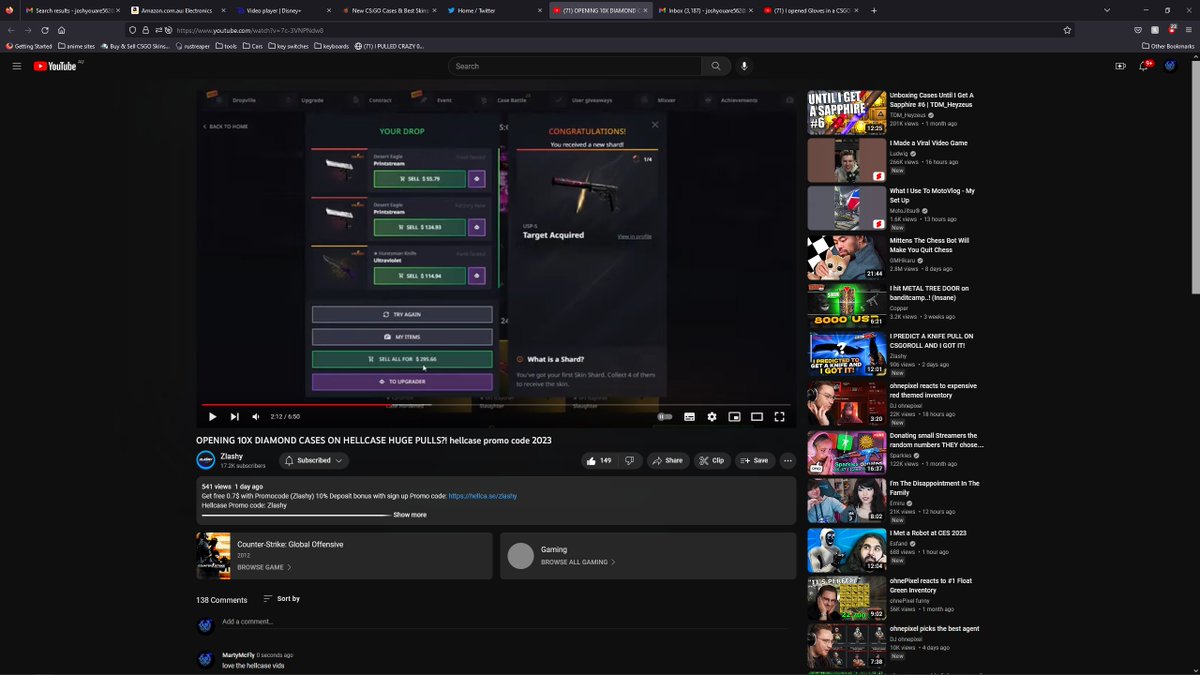Image resolution: width=1200 pixels, height=675 pixels.
Task: Open the Cars bookmark folder
Action: coord(252,46)
